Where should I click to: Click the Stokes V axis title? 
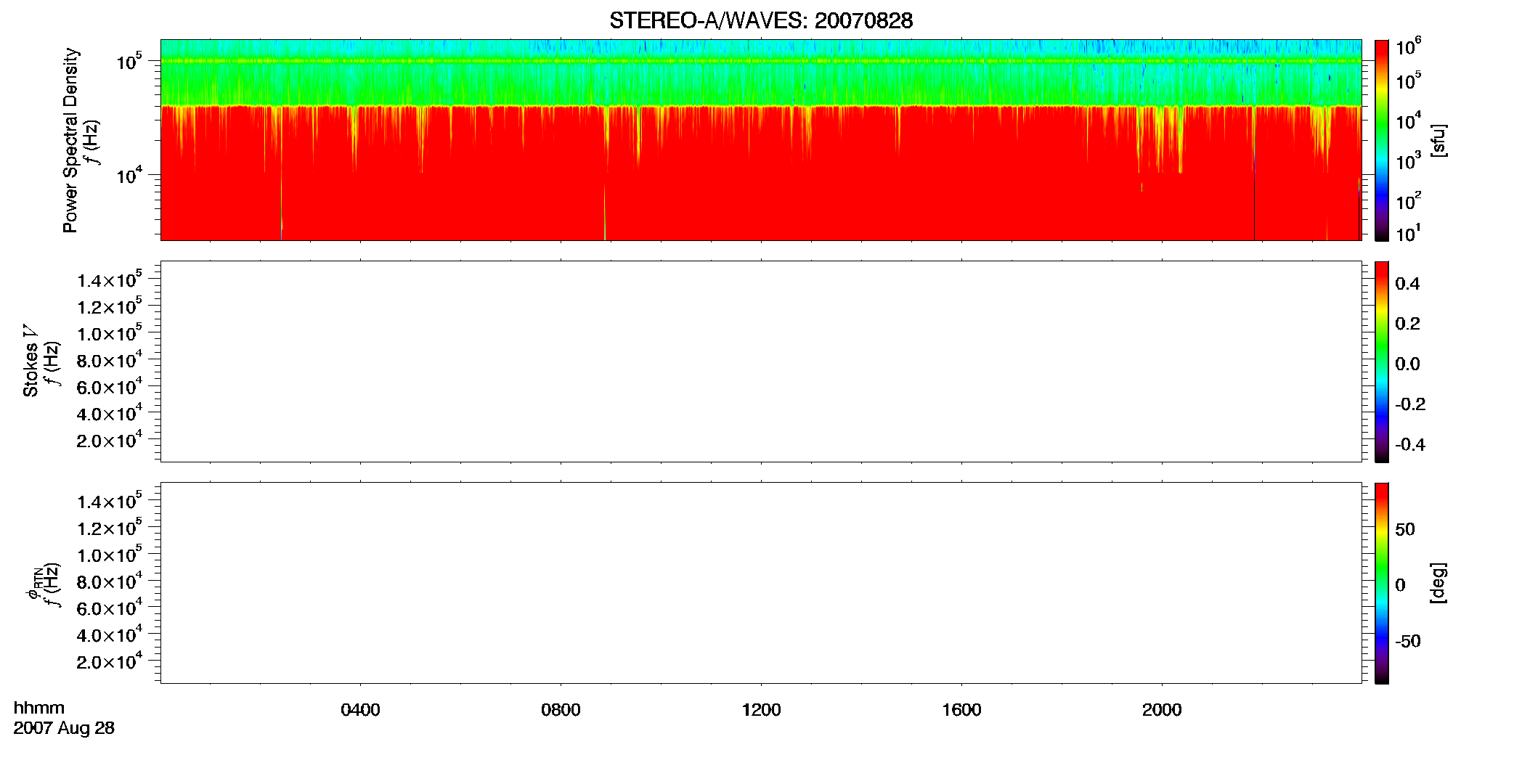[30, 361]
